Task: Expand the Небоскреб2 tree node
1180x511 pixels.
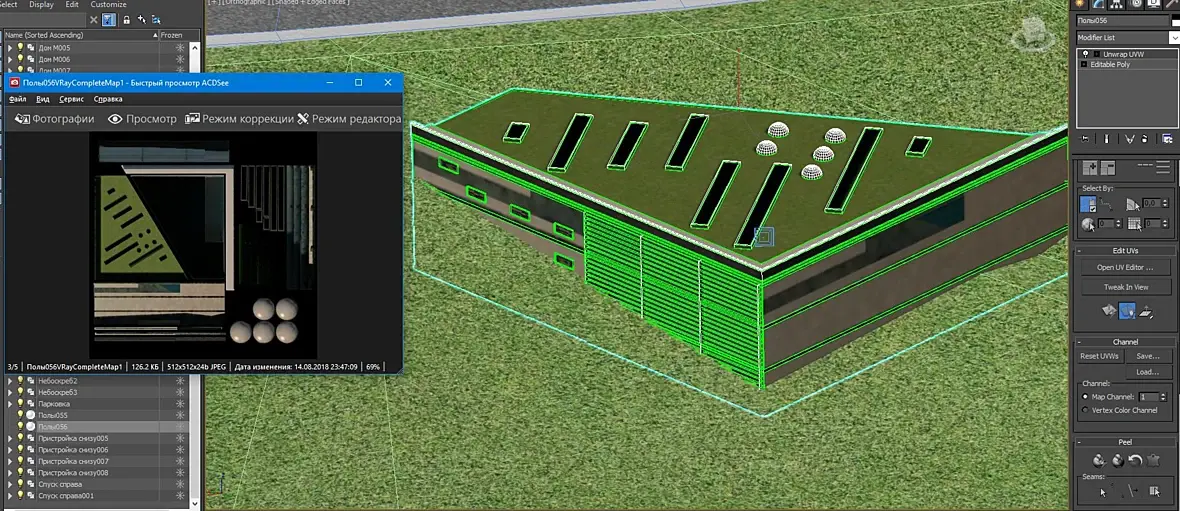Action: pos(10,381)
